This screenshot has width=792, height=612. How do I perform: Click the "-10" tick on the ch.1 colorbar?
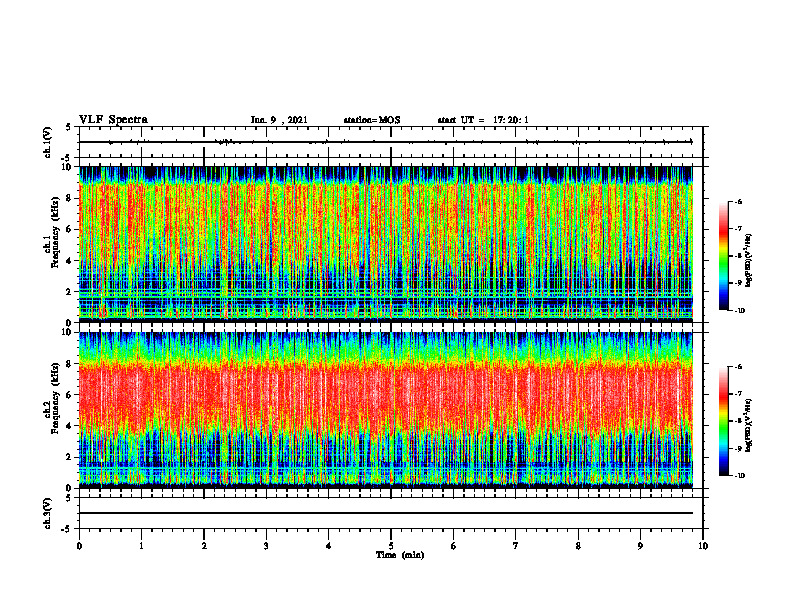click(x=739, y=311)
